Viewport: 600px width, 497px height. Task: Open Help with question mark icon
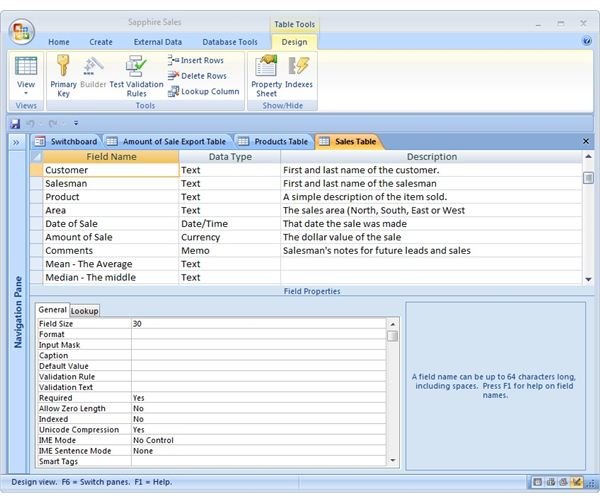tap(586, 41)
